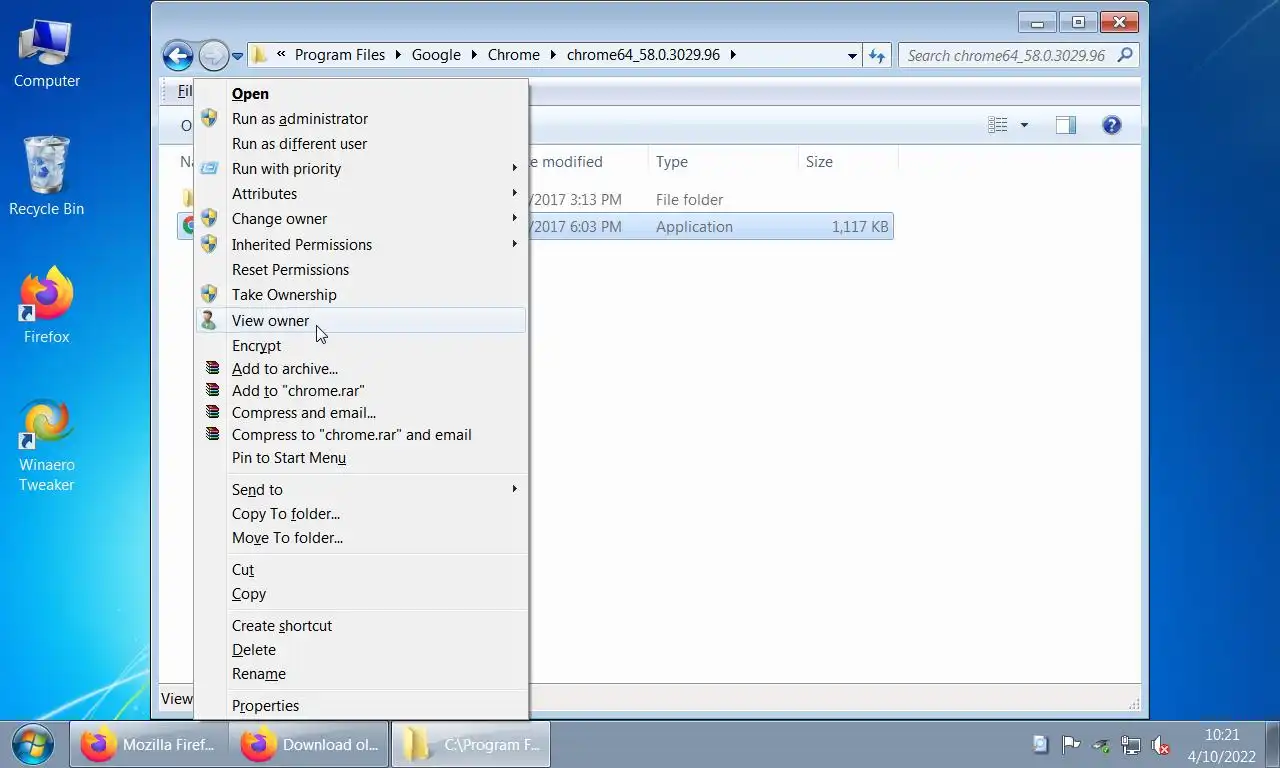The image size is (1280, 768).
Task: Click the user icon beside View owner
Action: coord(209,320)
